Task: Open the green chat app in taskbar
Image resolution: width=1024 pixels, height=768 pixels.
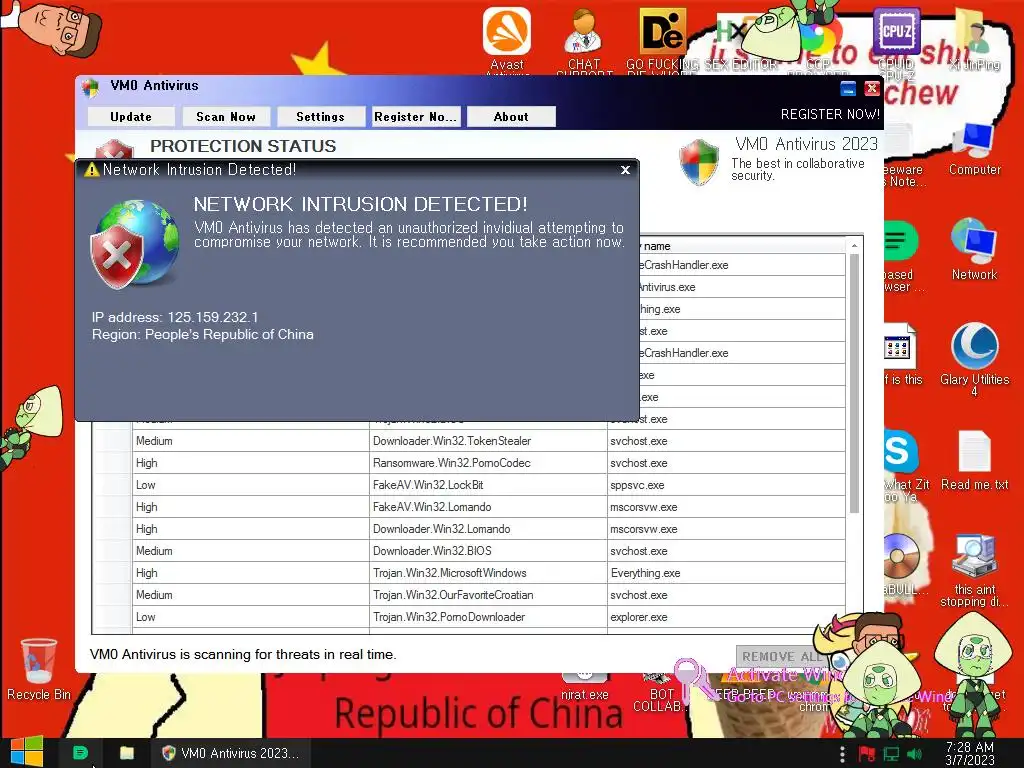Action: (x=80, y=753)
